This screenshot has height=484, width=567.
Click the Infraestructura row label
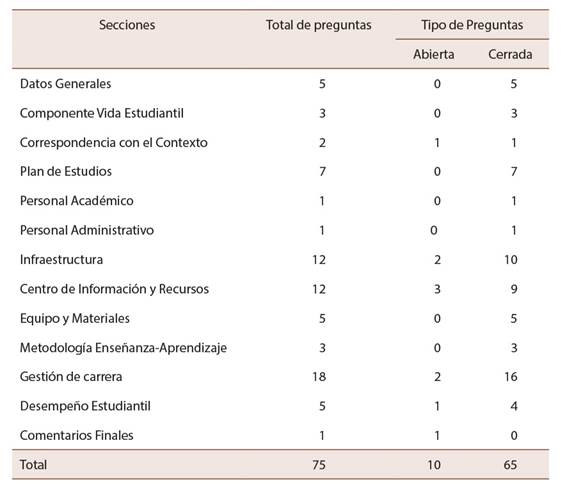click(61, 260)
